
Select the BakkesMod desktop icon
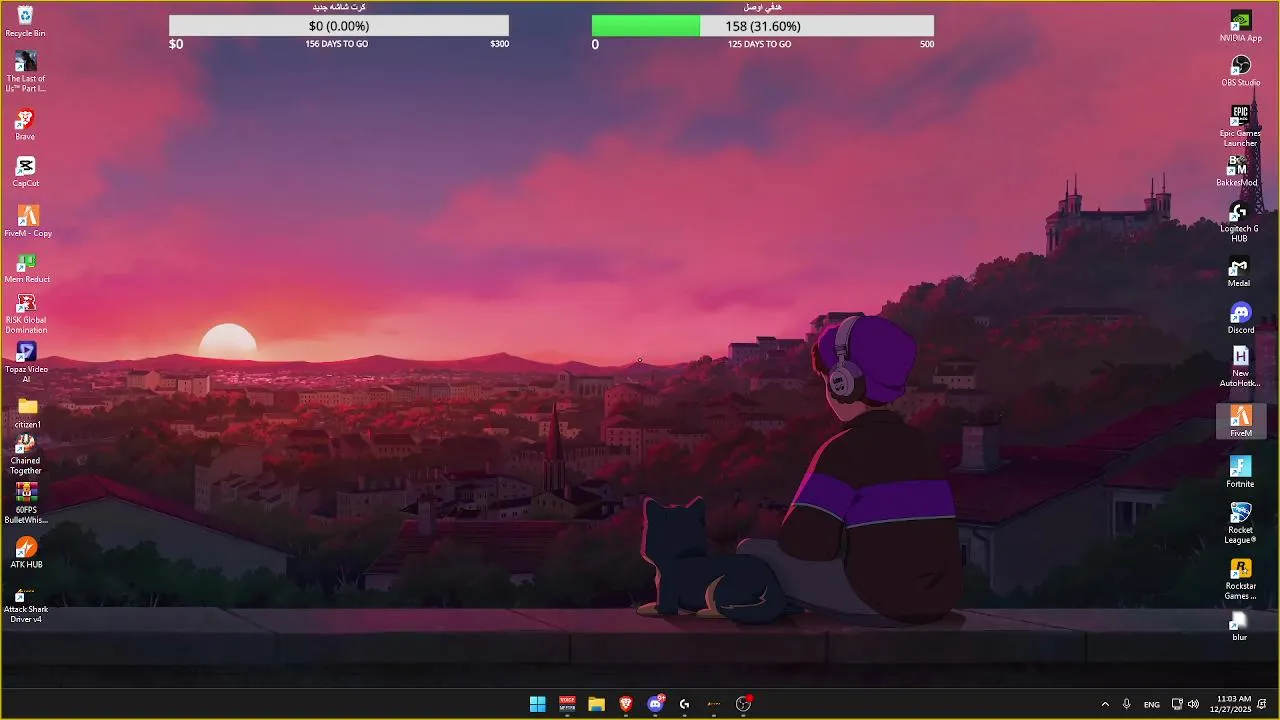point(1238,171)
